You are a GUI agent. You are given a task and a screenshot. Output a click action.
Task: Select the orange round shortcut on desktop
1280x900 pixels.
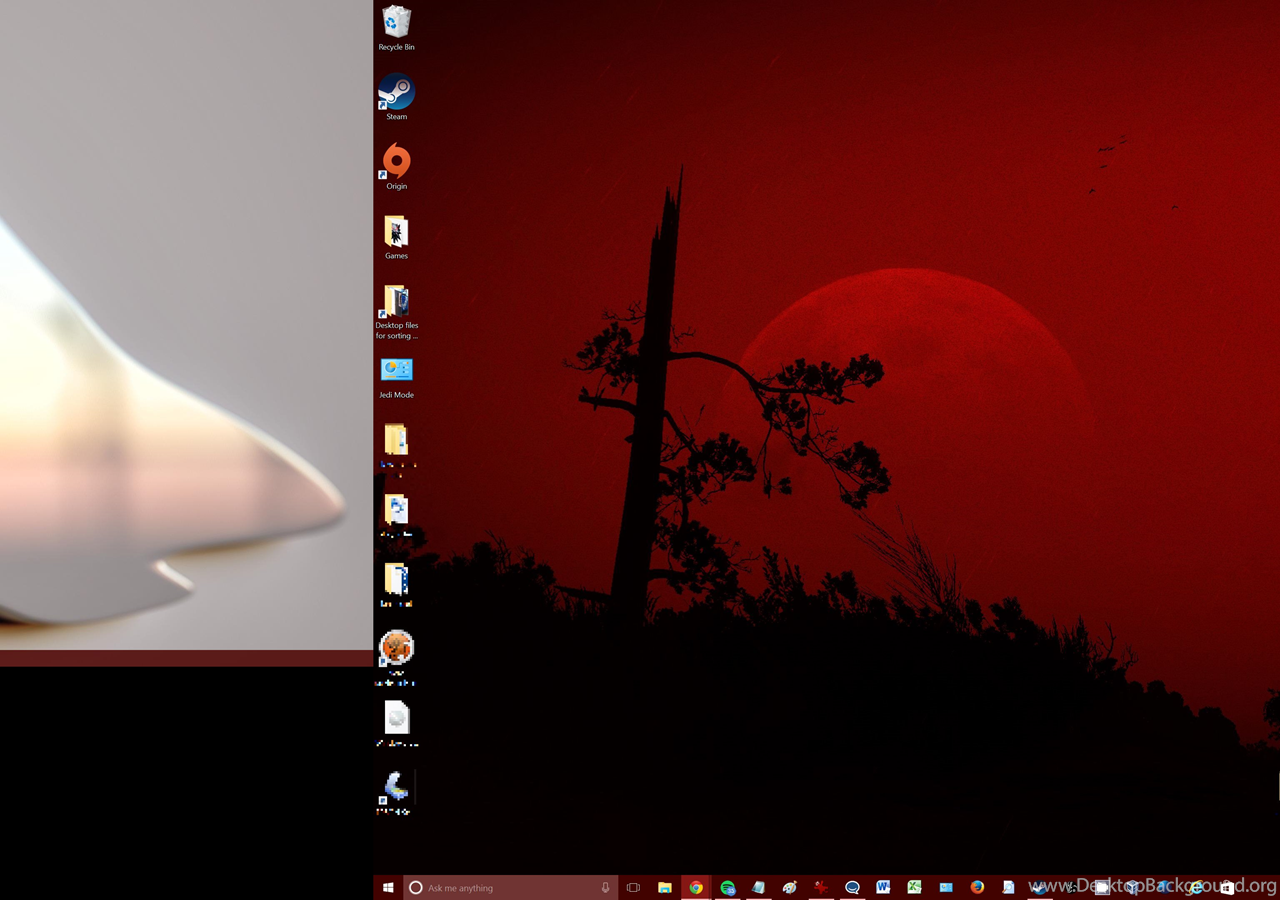click(397, 648)
